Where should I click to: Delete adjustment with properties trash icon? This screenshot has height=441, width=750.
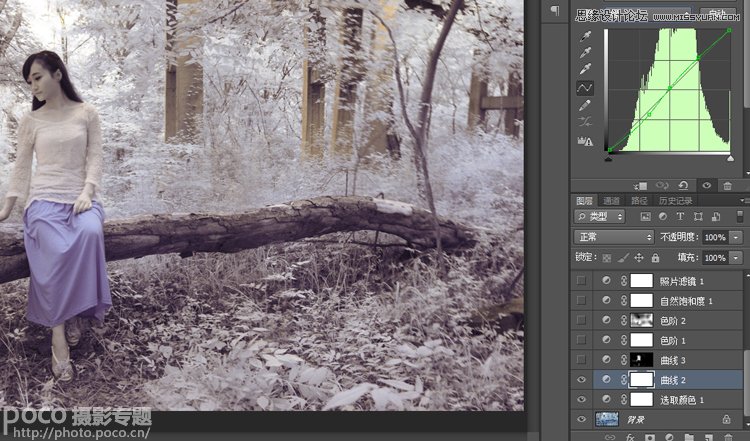tap(727, 185)
